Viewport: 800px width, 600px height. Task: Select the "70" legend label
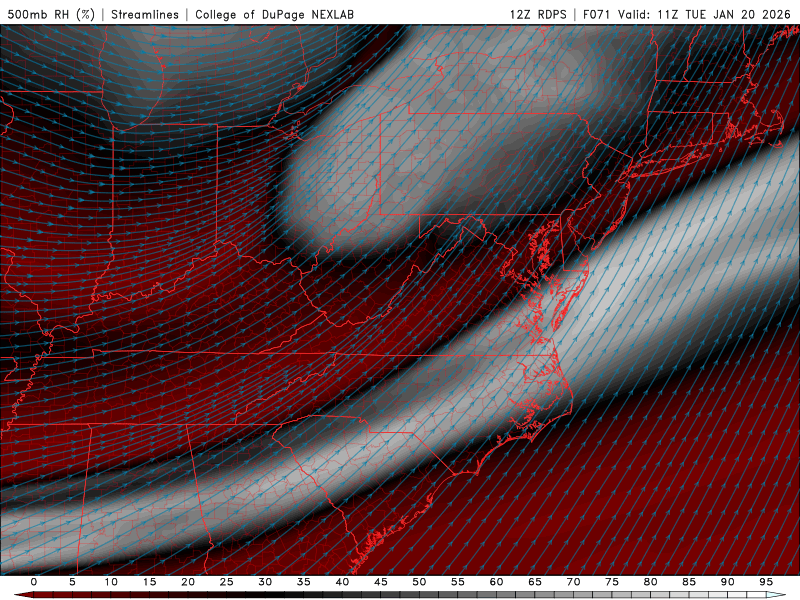(573, 582)
